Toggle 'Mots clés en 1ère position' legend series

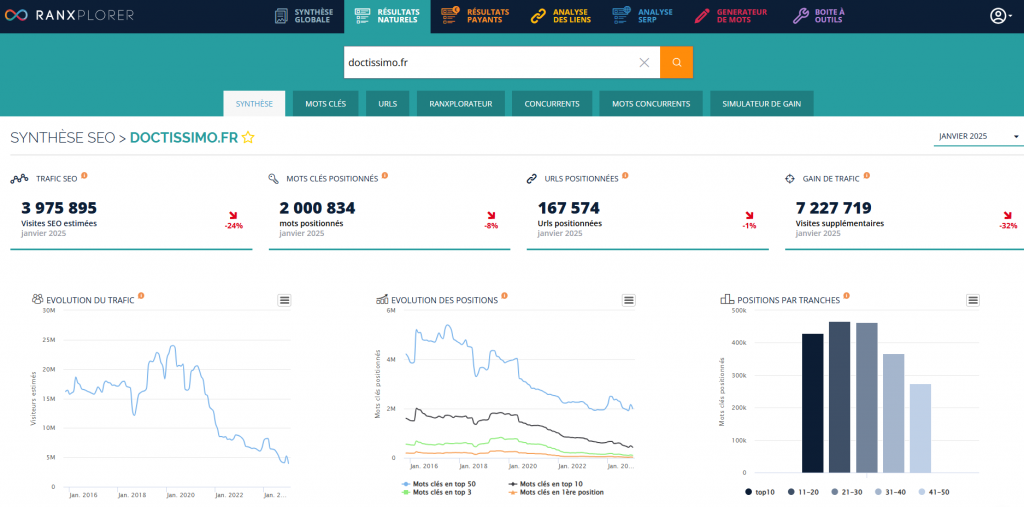click(556, 492)
